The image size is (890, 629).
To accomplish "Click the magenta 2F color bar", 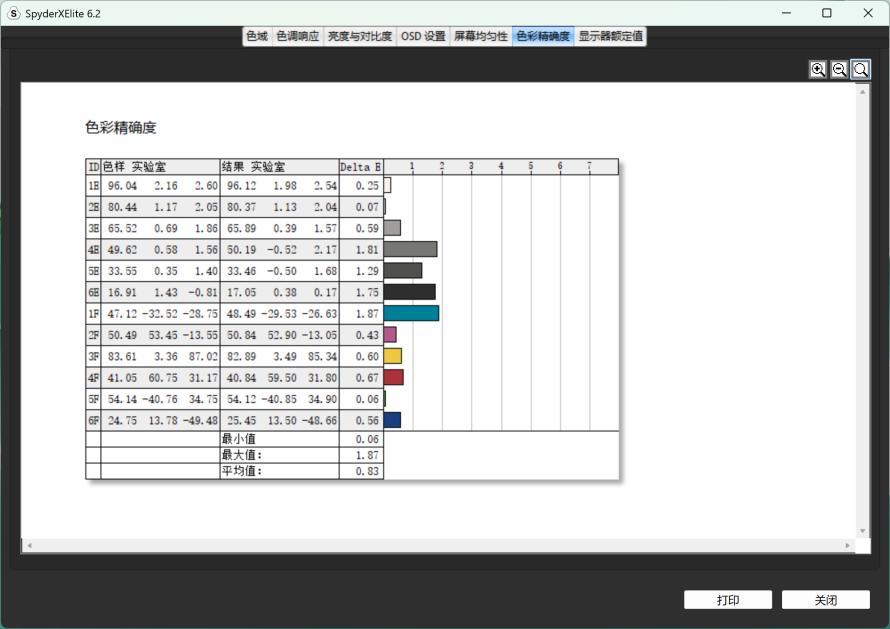I will (390, 334).
